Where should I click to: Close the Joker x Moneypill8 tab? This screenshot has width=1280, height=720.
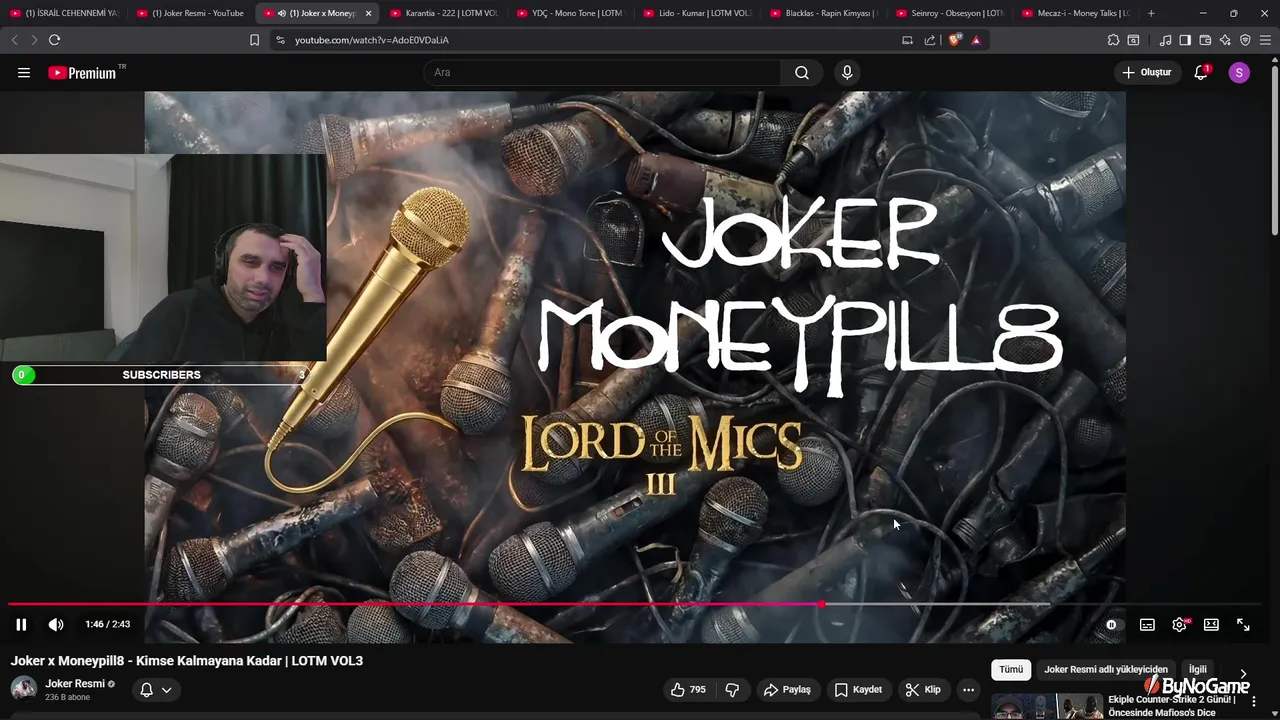(368, 13)
